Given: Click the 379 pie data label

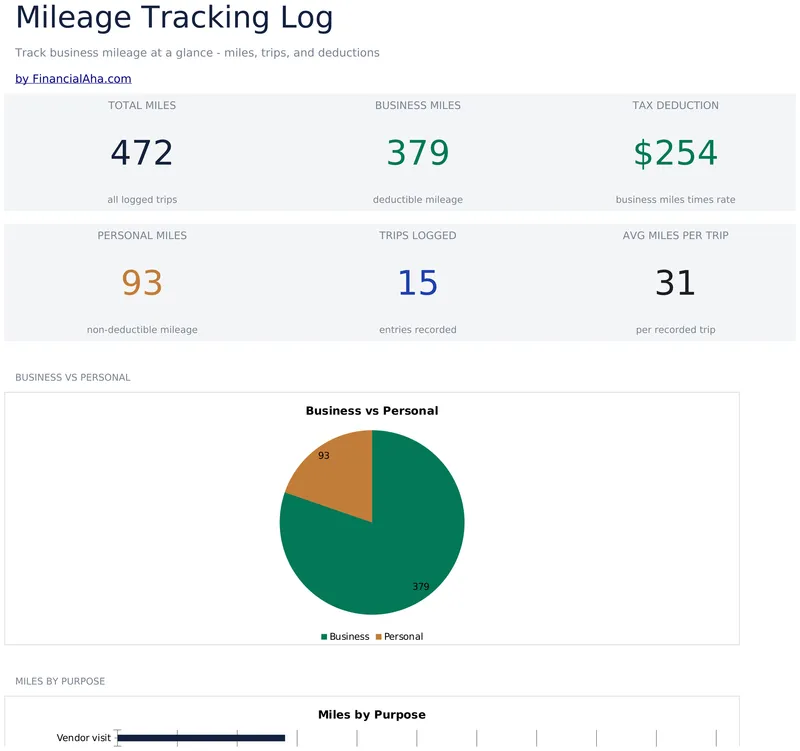Looking at the screenshot, I should [x=420, y=586].
